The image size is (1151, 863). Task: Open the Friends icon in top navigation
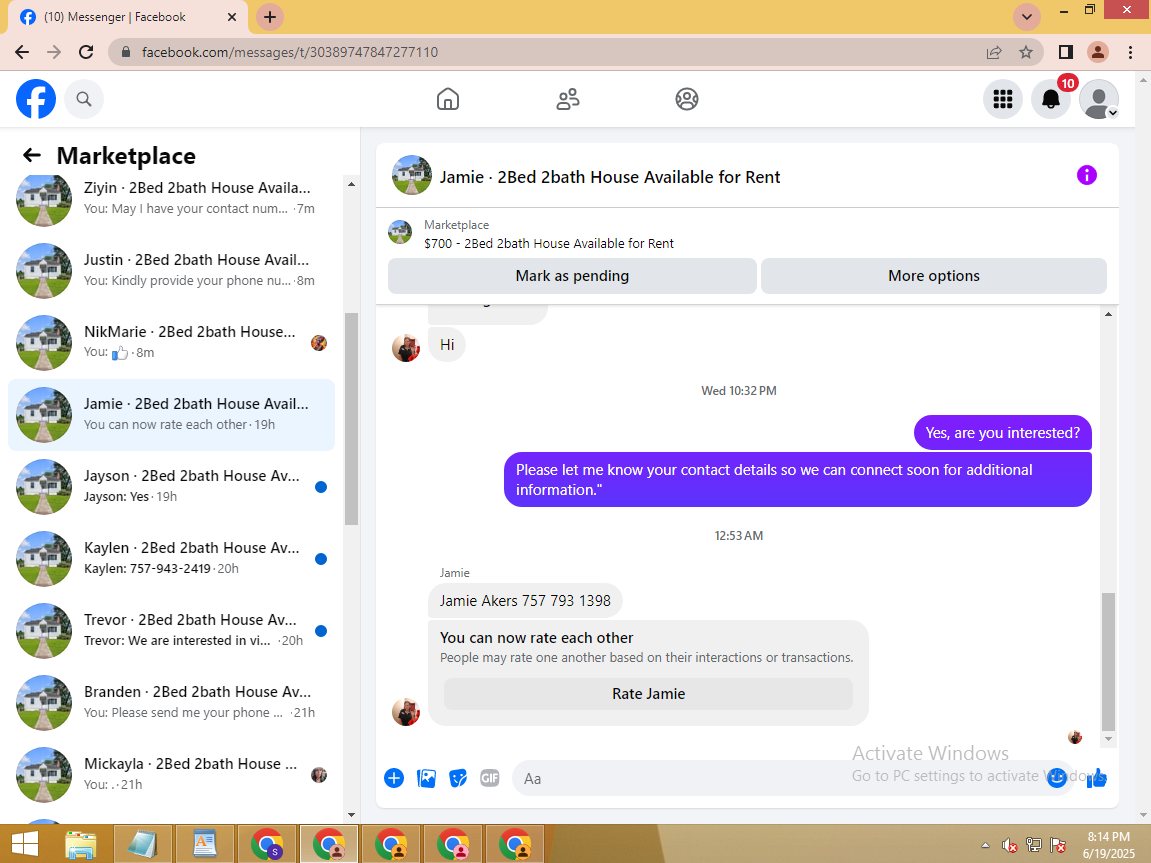(x=567, y=99)
